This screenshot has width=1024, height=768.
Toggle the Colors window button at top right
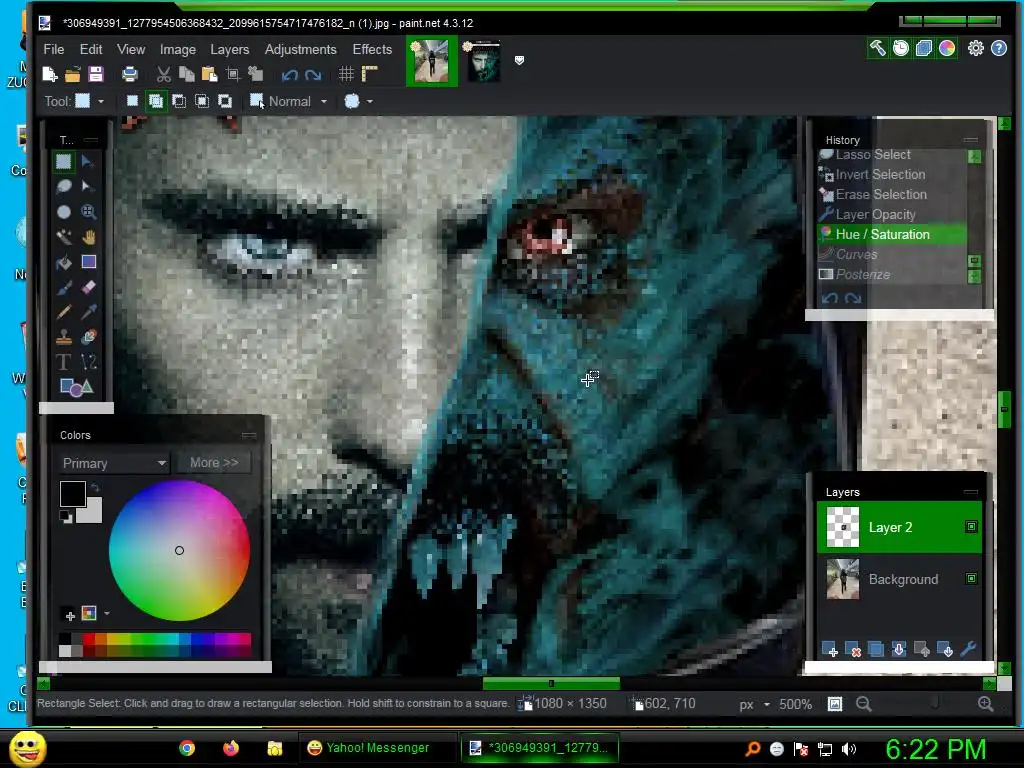point(947,48)
